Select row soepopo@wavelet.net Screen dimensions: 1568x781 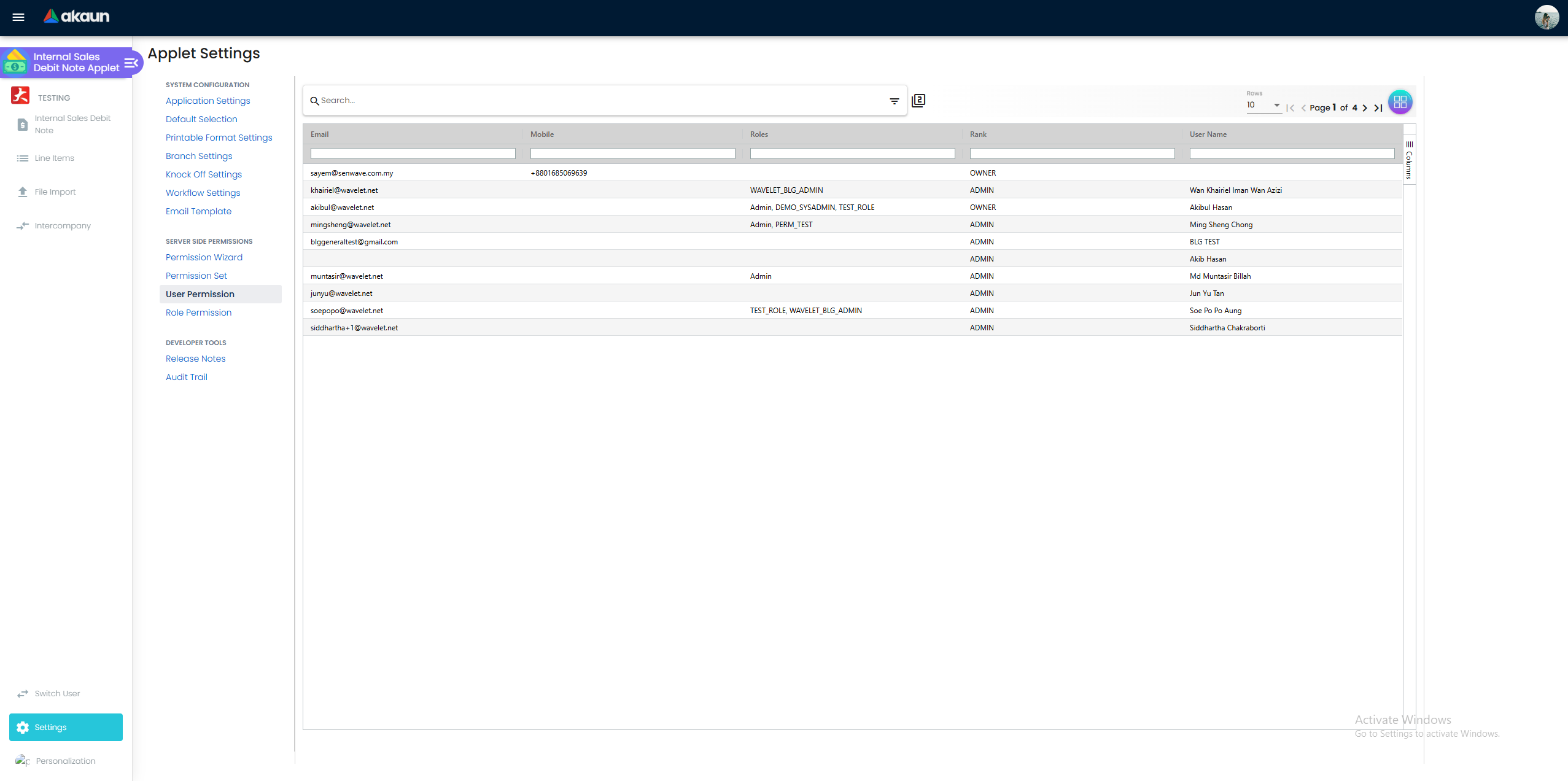853,311
